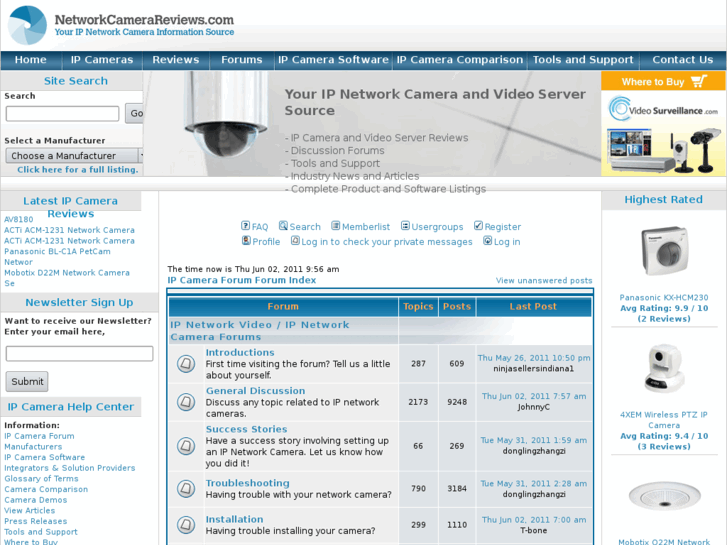Open the Installation forum link
The width and height of the screenshot is (727, 545).
point(235,519)
